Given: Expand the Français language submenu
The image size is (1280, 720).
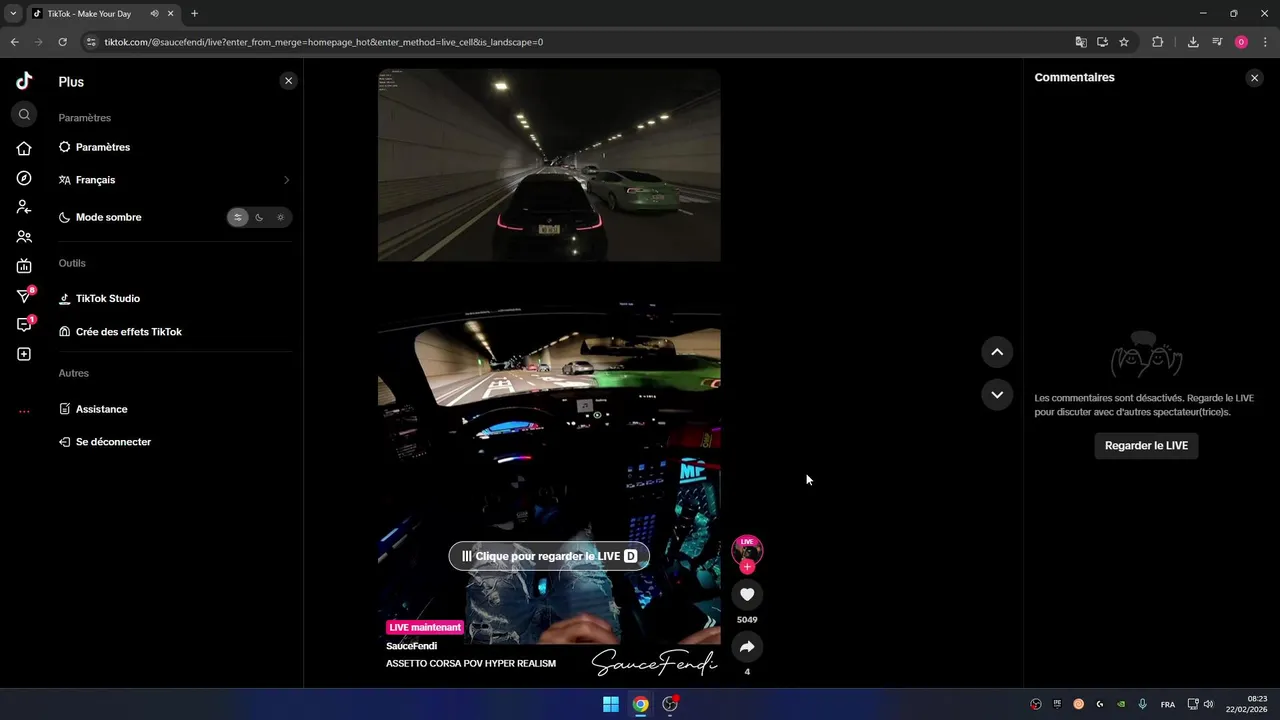Looking at the screenshot, I should tap(175, 180).
